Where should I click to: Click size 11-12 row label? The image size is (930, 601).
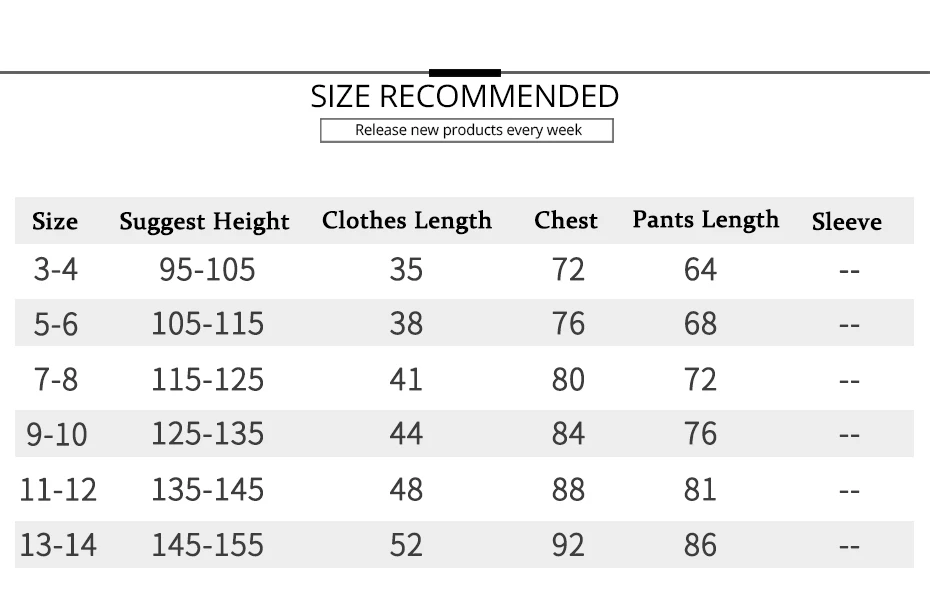click(x=58, y=489)
